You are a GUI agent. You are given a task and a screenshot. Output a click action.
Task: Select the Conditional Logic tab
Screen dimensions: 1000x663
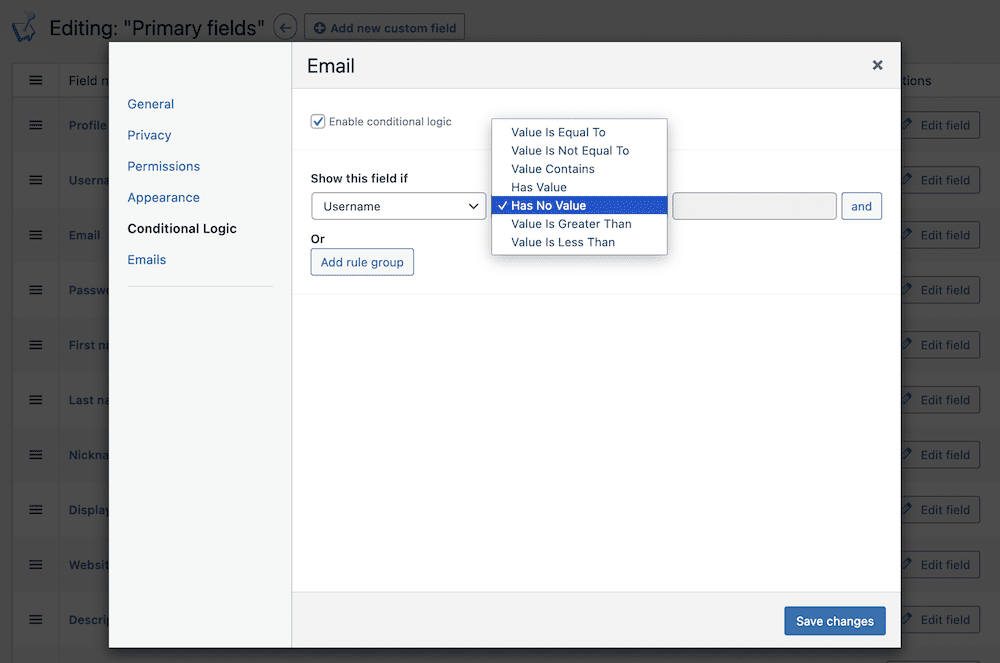point(182,228)
